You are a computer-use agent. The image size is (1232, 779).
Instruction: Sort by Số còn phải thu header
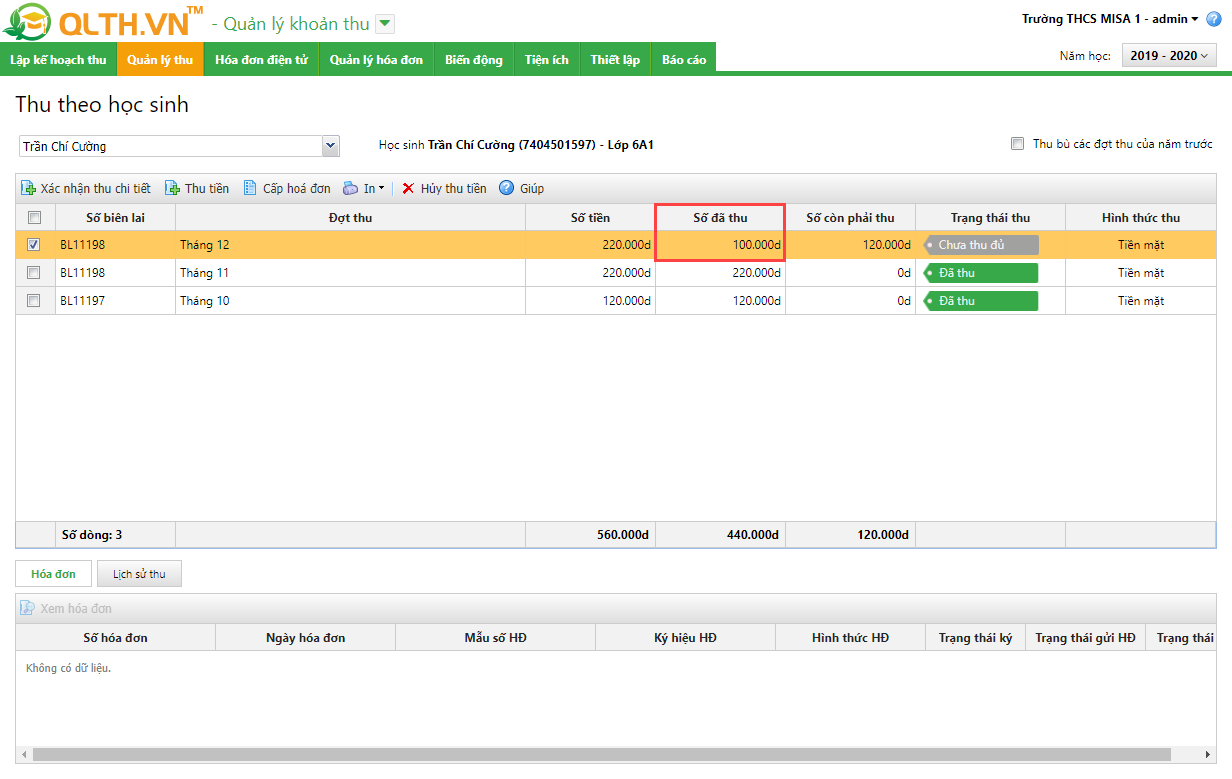click(850, 218)
